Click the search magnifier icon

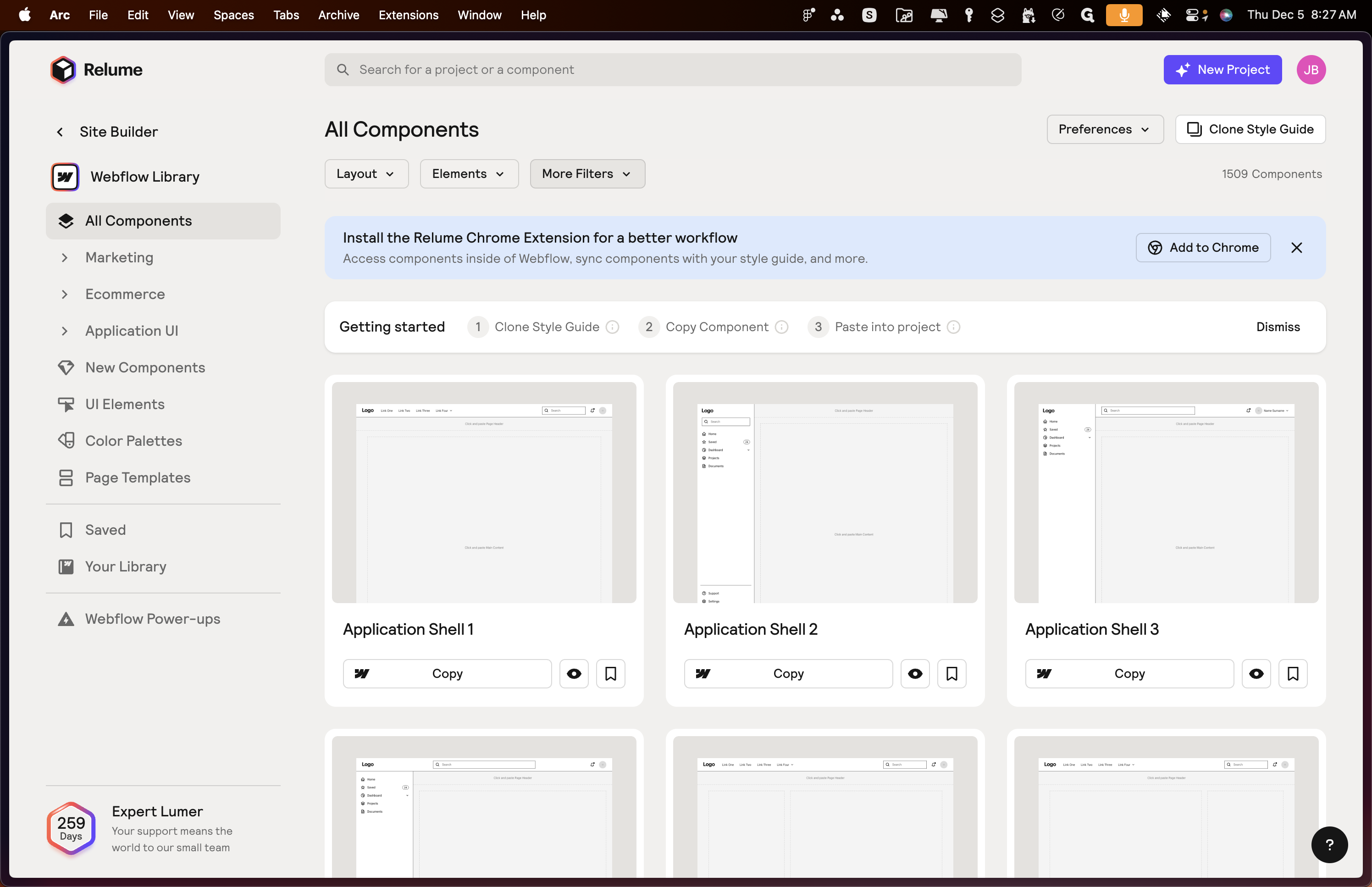[x=343, y=70]
